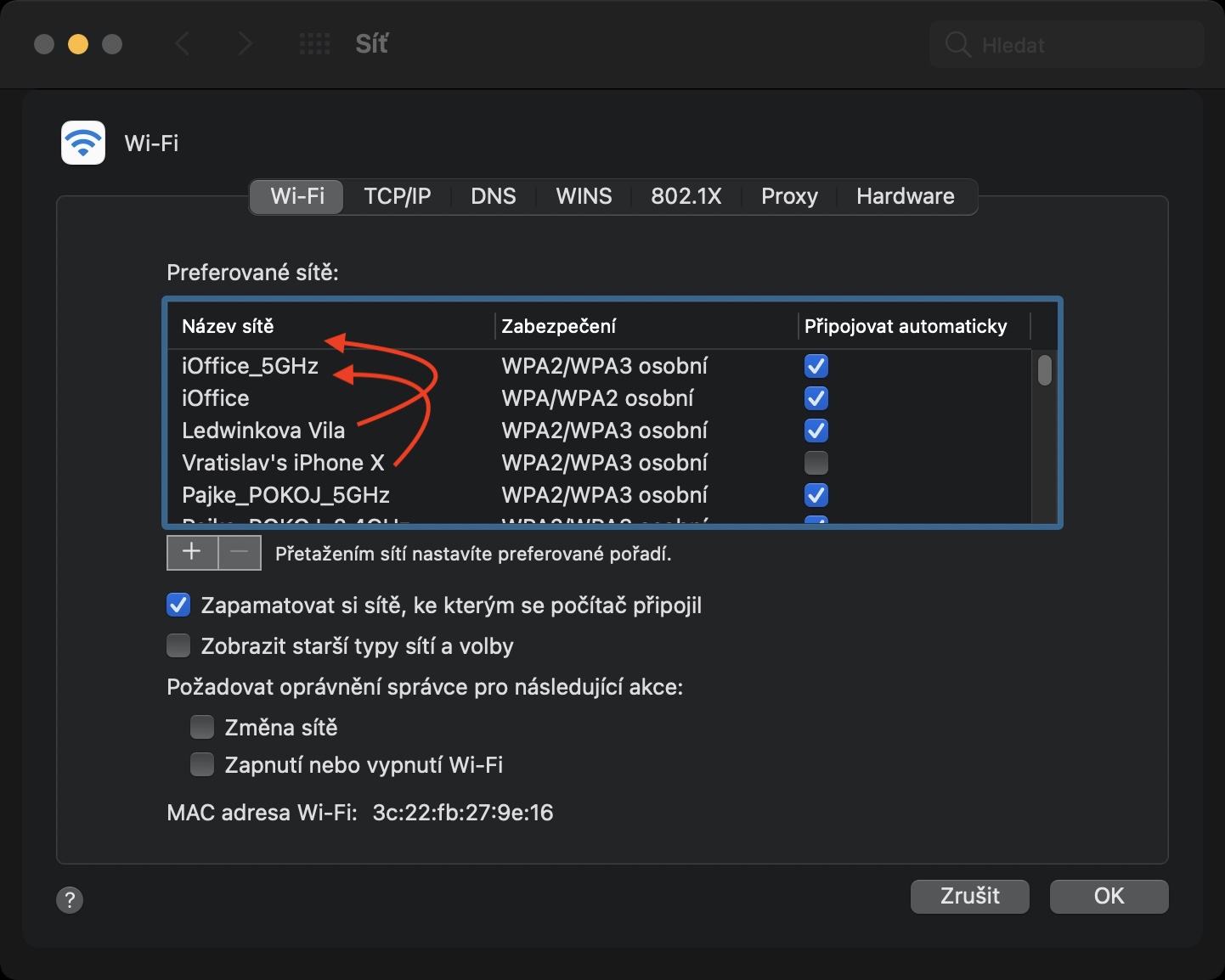Image resolution: width=1225 pixels, height=980 pixels.
Task: Enable auto-join for Vratislav's iPhone X
Action: click(x=816, y=463)
